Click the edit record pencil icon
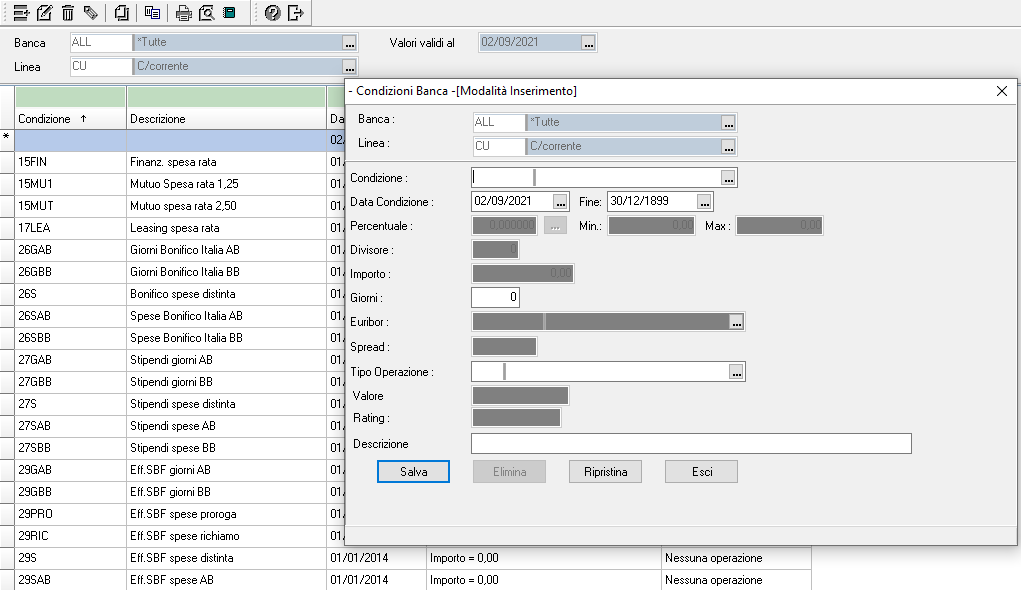This screenshot has height=590, width=1021. point(44,13)
